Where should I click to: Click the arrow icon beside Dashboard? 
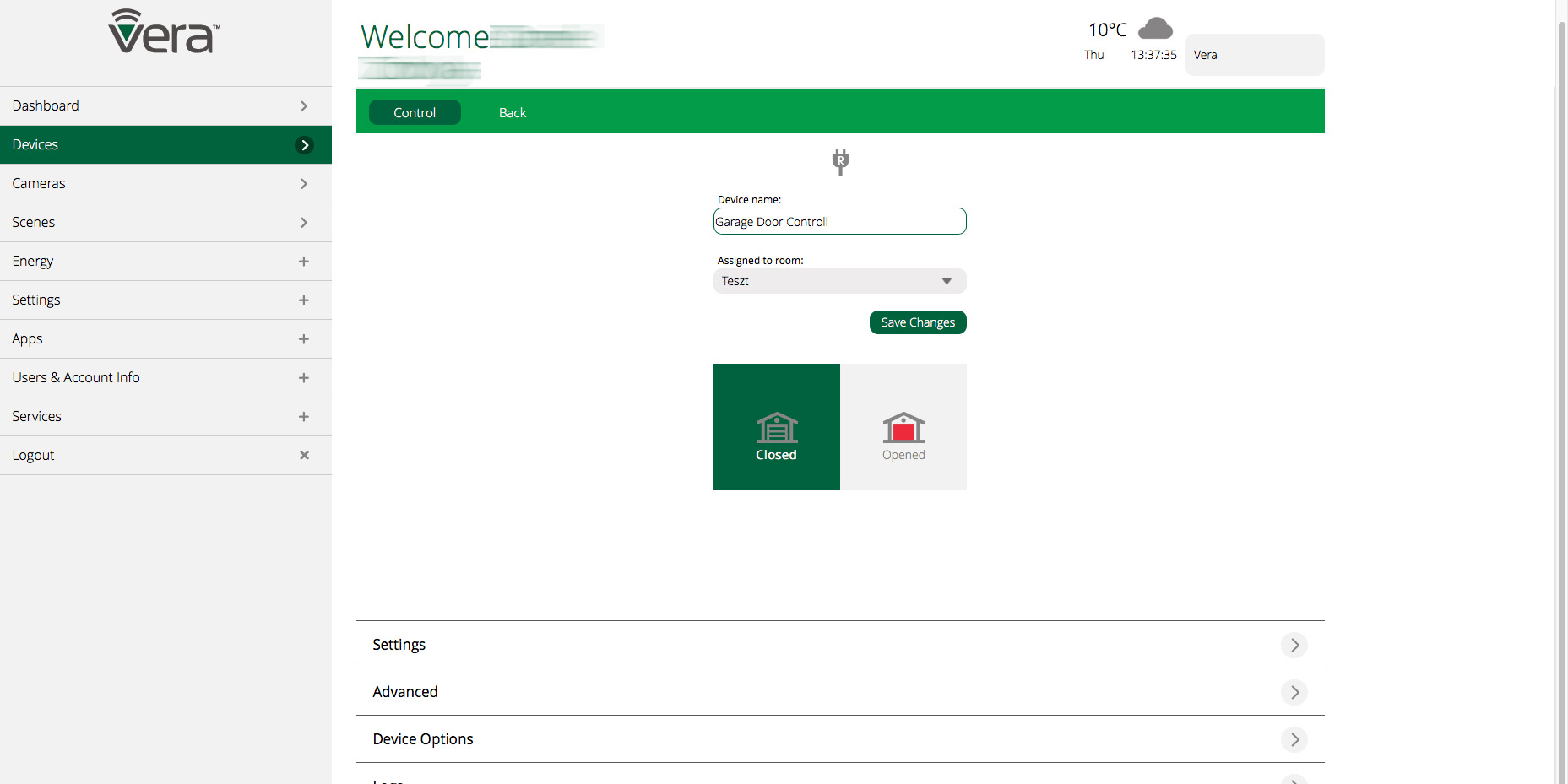pos(304,106)
